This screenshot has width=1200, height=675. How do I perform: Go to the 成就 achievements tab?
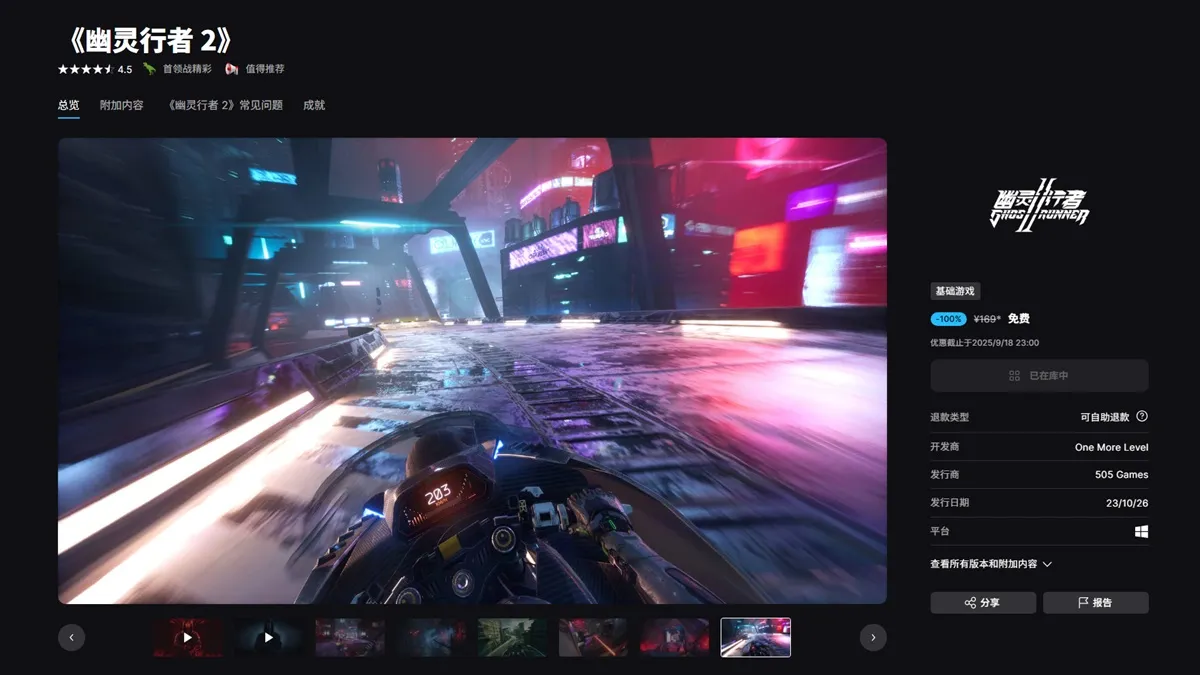[x=314, y=105]
